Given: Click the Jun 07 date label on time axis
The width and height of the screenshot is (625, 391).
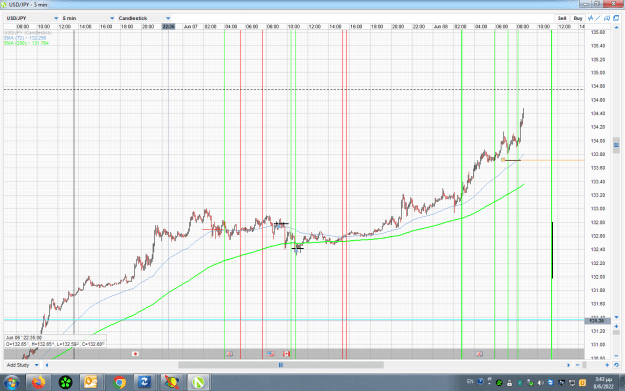Looking at the screenshot, I should tap(191, 27).
